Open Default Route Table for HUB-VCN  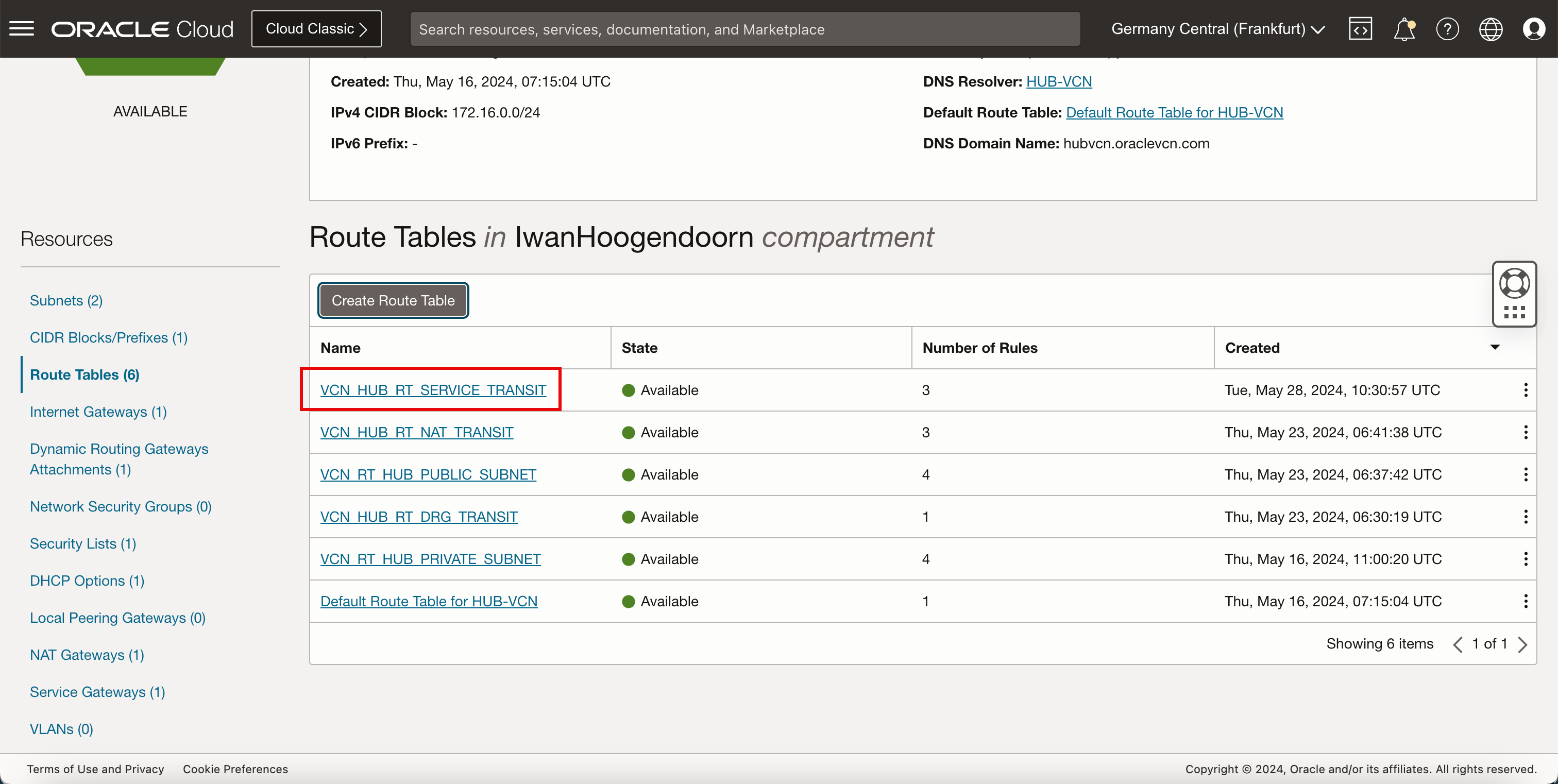(x=429, y=601)
